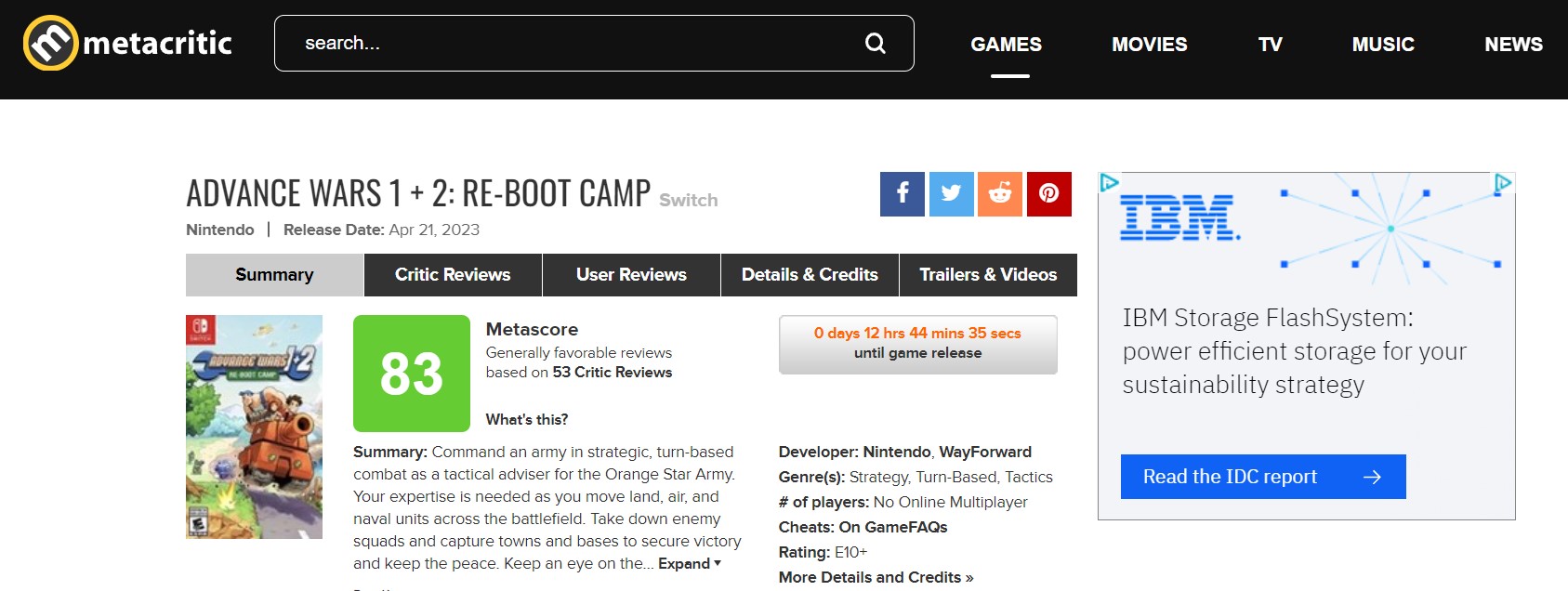Switch to the User Reviews tab
The height and width of the screenshot is (591, 1568).
coord(631,275)
